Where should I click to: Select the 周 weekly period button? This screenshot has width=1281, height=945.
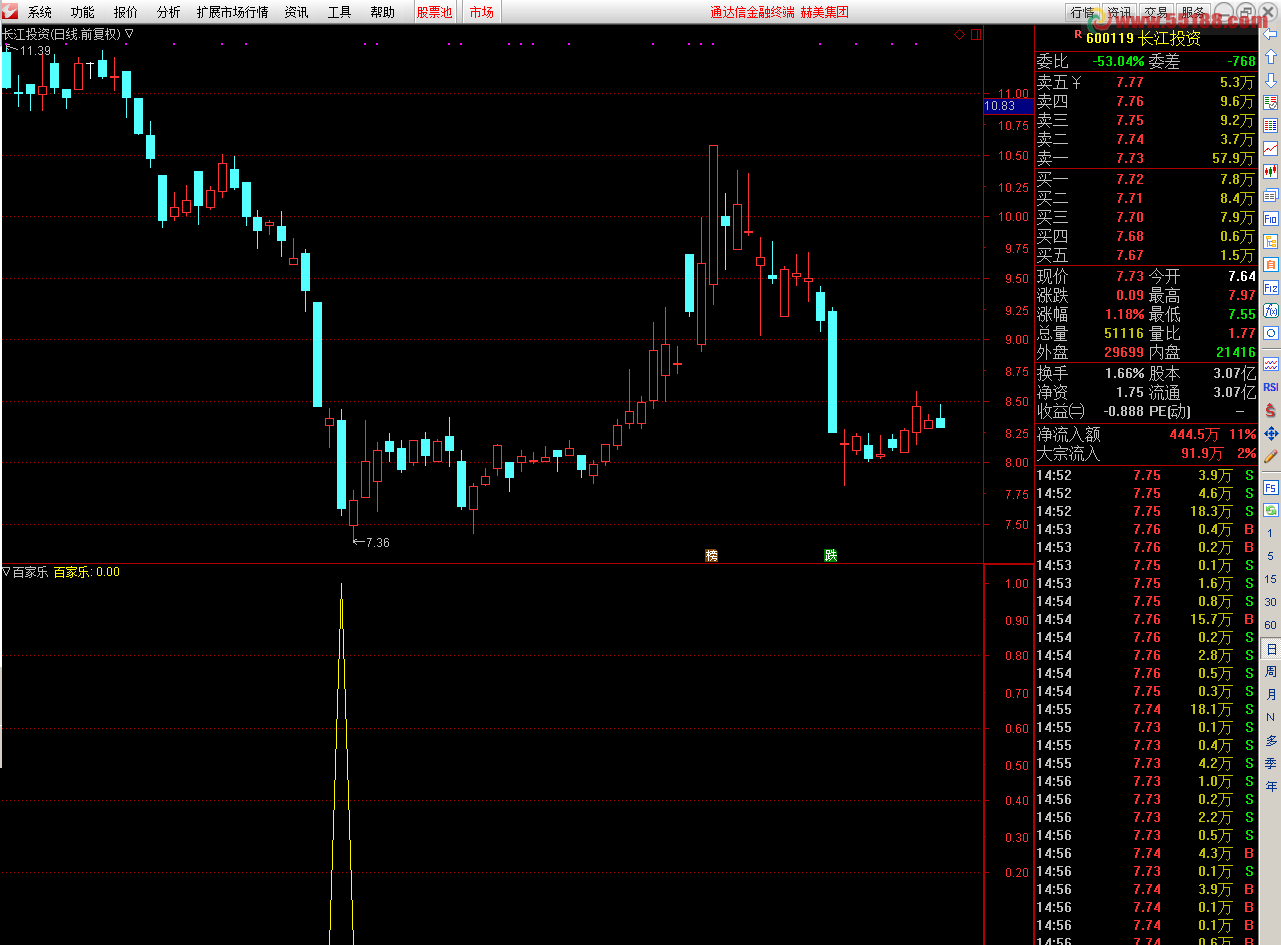1271,672
